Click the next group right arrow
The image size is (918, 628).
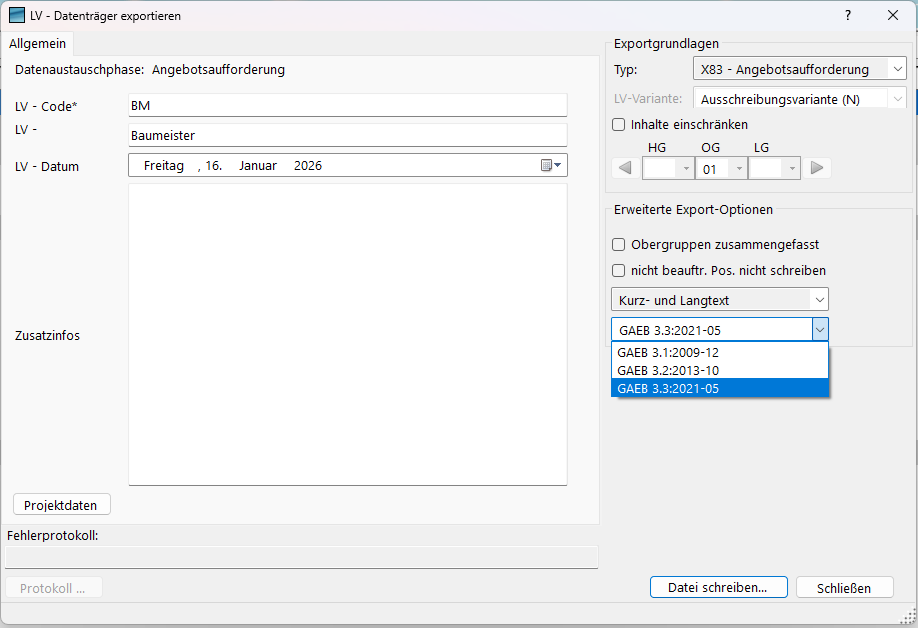(817, 169)
